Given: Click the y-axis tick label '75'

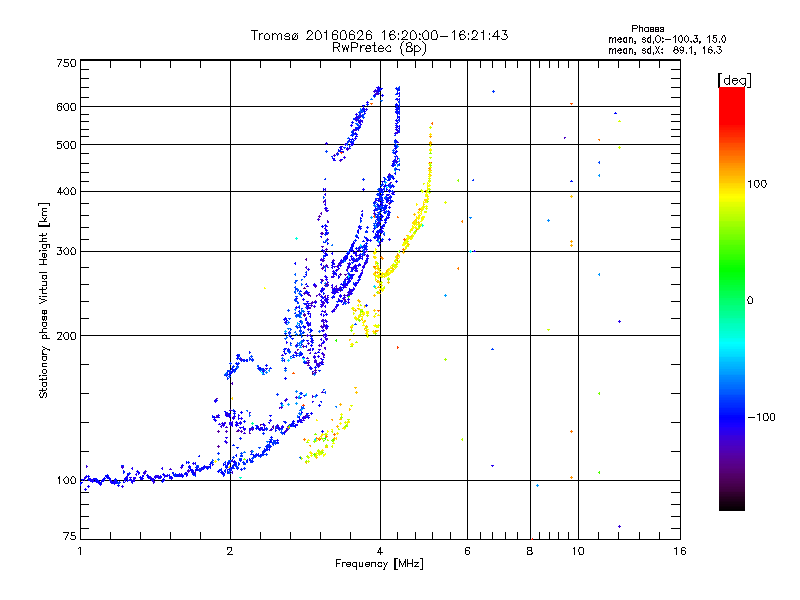Looking at the screenshot, I should [70, 536].
